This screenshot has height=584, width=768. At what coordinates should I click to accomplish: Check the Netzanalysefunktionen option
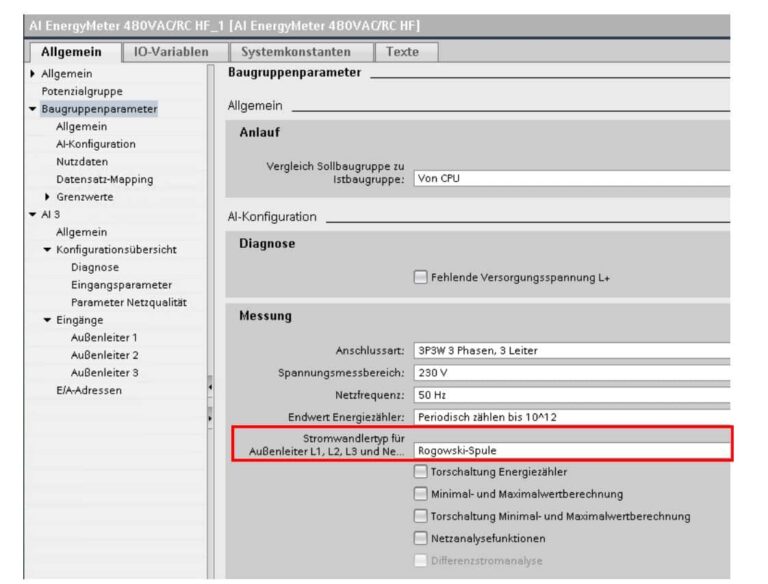420,538
